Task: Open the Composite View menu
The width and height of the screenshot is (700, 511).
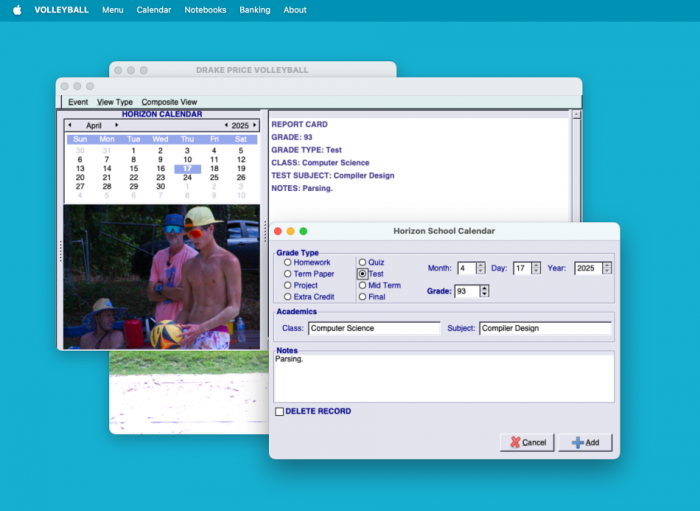Action: pyautogui.click(x=169, y=102)
